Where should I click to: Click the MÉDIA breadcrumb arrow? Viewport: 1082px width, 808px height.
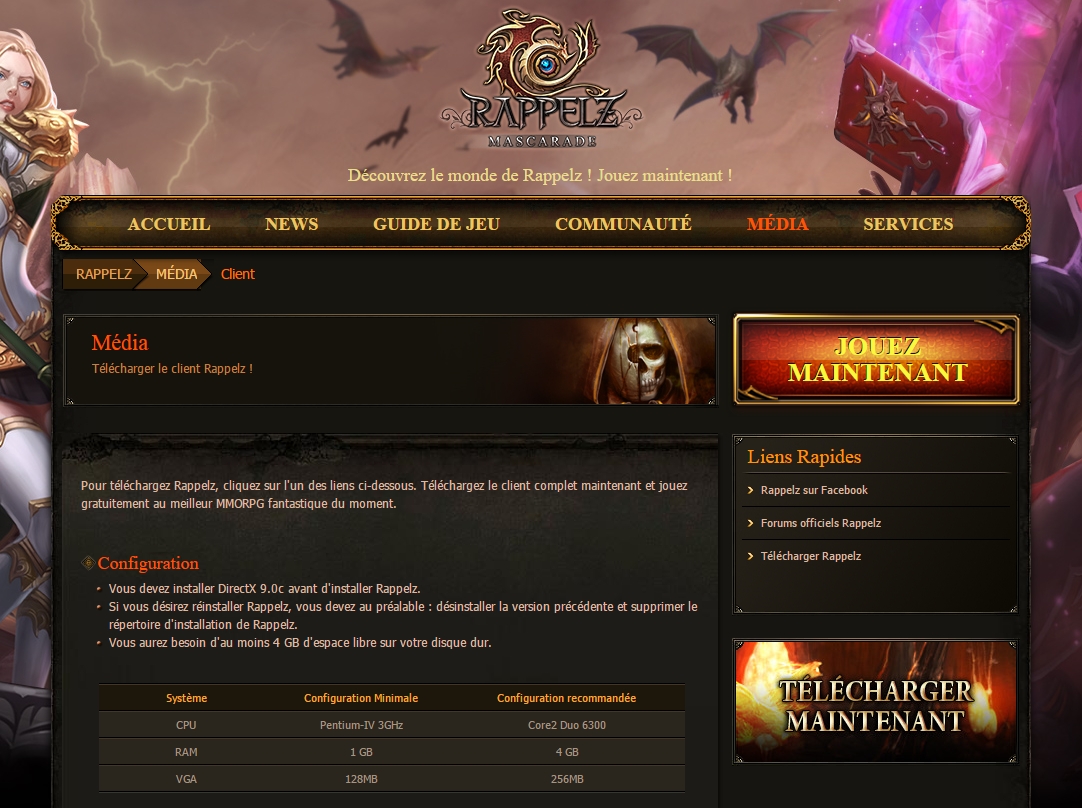pos(177,274)
